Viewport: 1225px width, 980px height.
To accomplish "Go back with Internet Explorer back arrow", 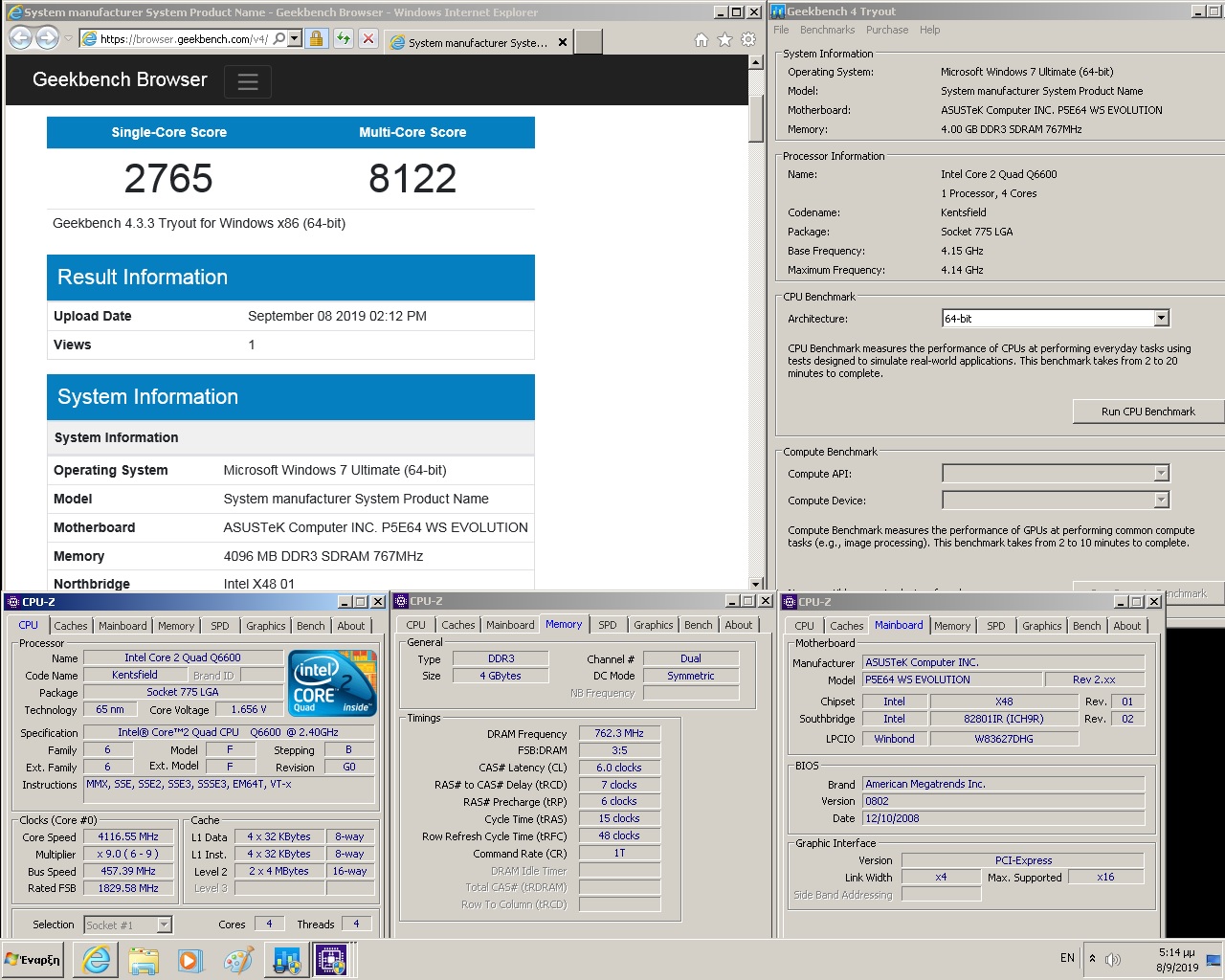I will (20, 38).
